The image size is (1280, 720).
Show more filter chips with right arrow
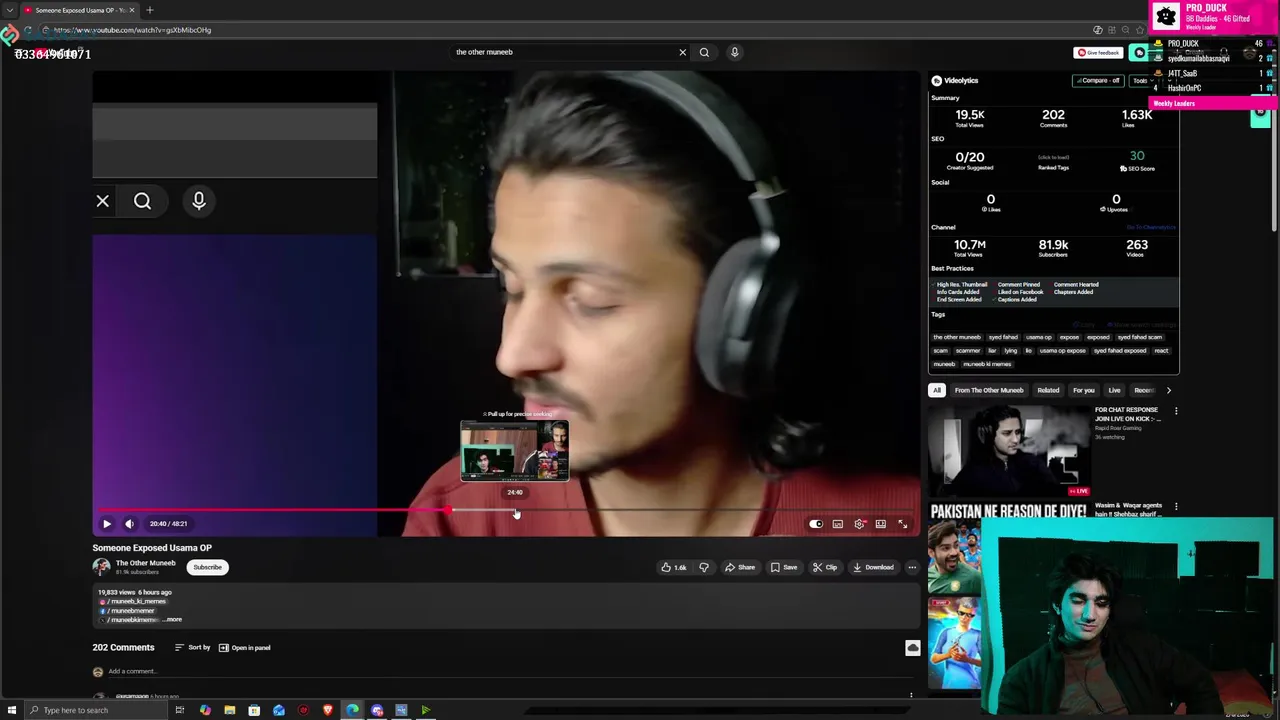click(1169, 390)
